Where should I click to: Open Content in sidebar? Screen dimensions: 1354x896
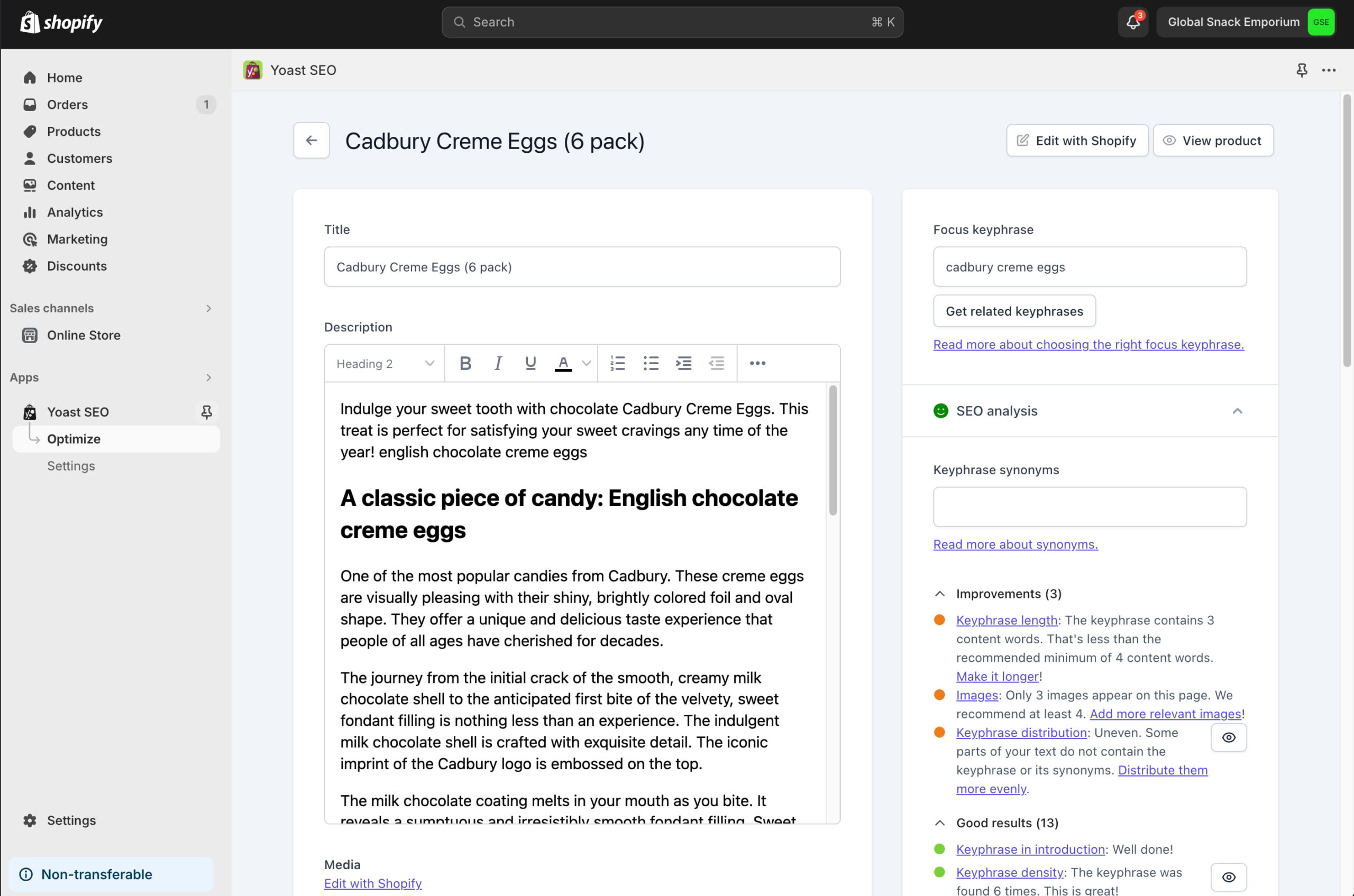(70, 185)
